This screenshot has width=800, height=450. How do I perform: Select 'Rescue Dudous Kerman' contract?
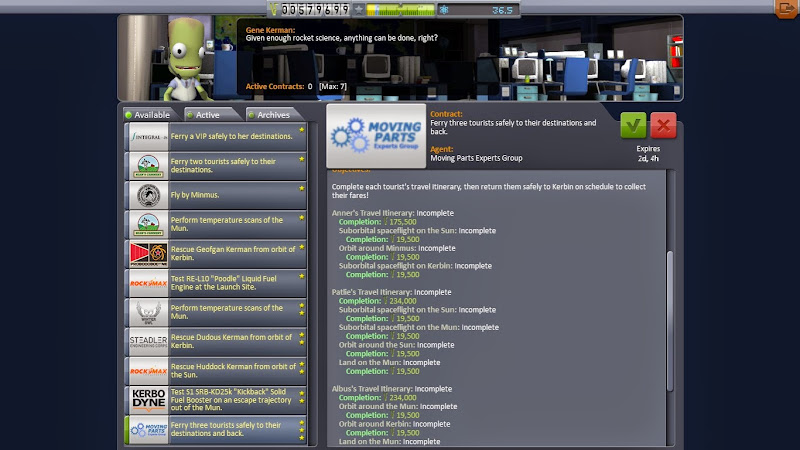tap(216, 341)
